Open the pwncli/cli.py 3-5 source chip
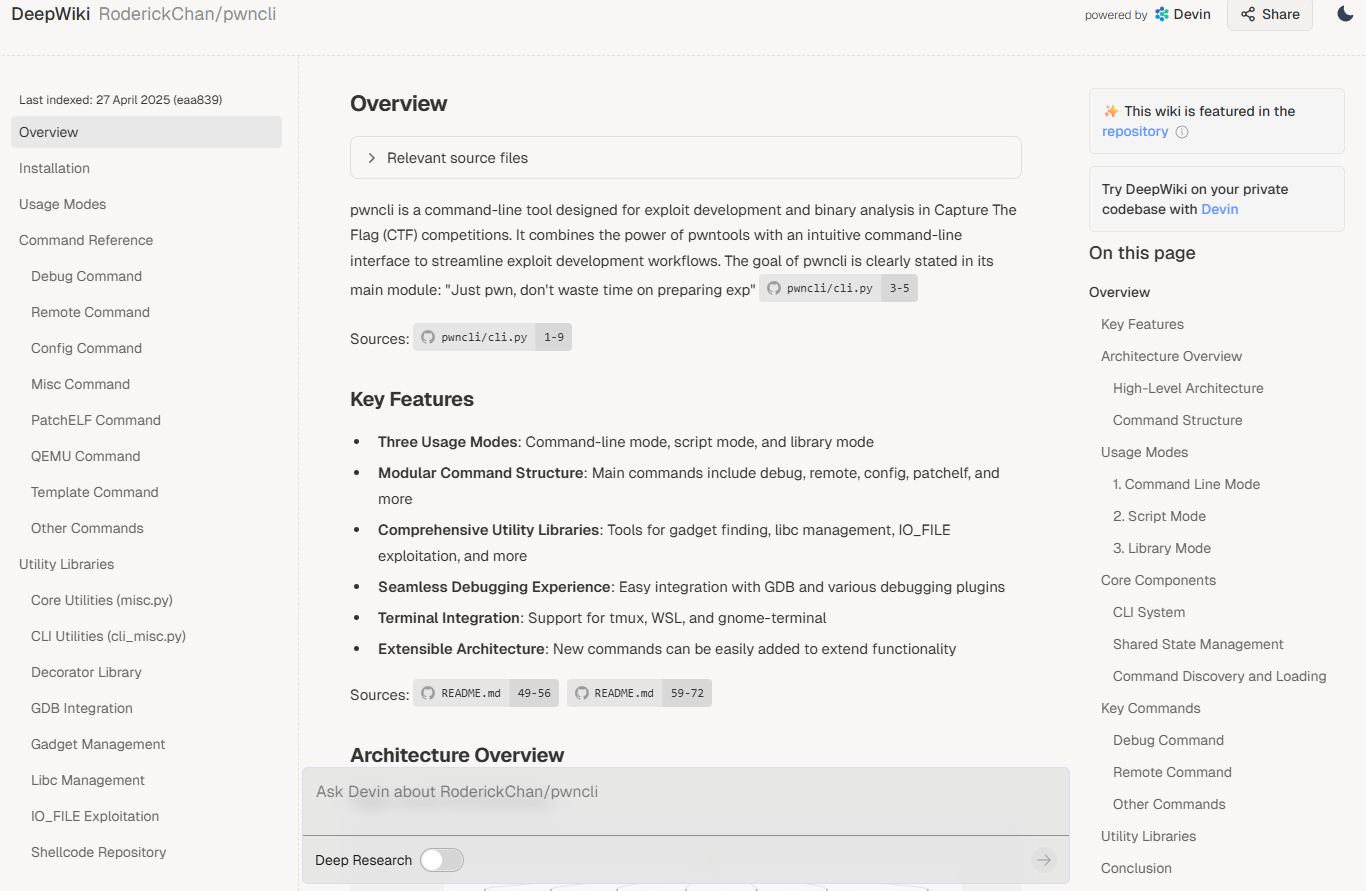 838,288
